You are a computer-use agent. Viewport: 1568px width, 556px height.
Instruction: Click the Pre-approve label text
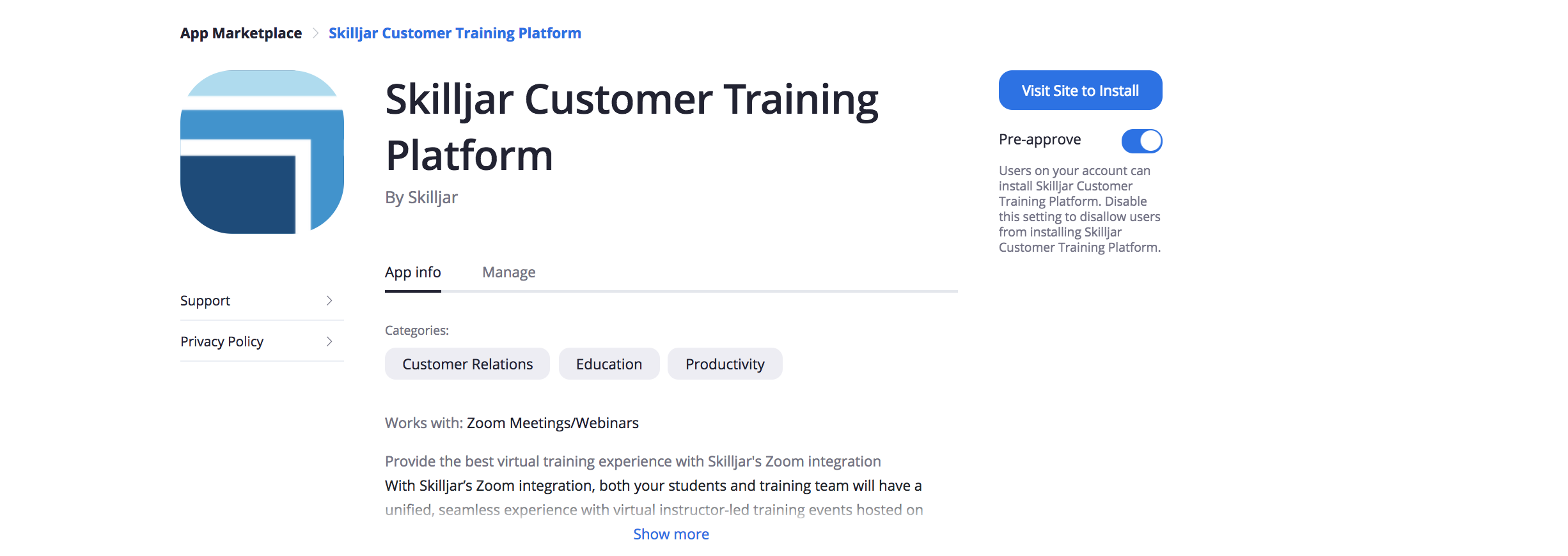1040,140
